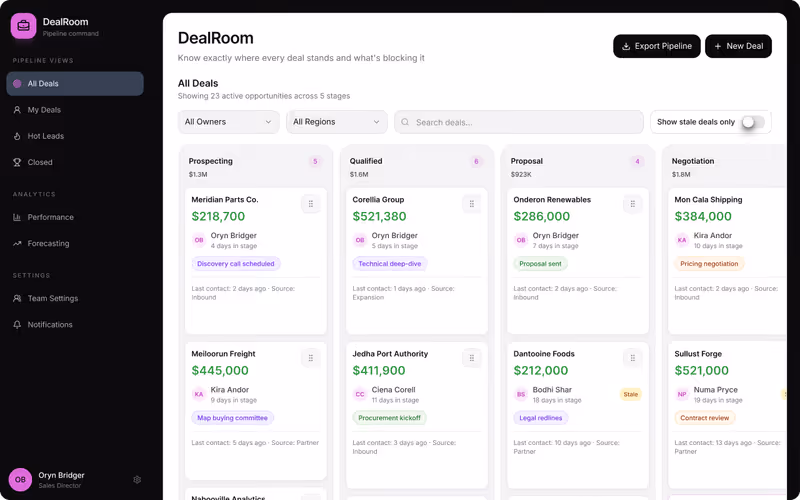Screen dimensions: 800x500
Task: Click drag handle icon on Jedha Port Authority card
Action: tap(472, 358)
